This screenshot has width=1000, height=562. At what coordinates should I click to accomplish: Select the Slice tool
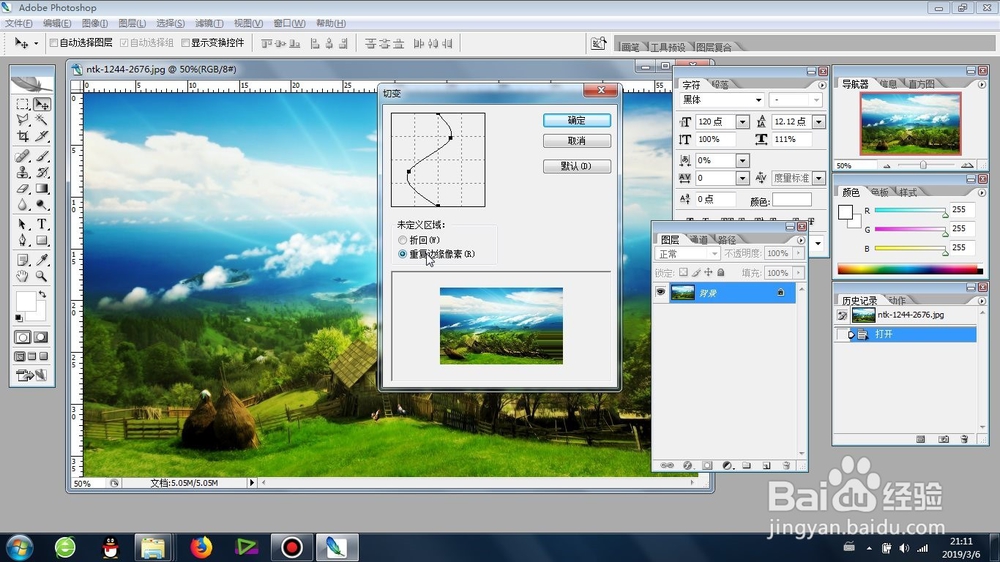coord(42,136)
